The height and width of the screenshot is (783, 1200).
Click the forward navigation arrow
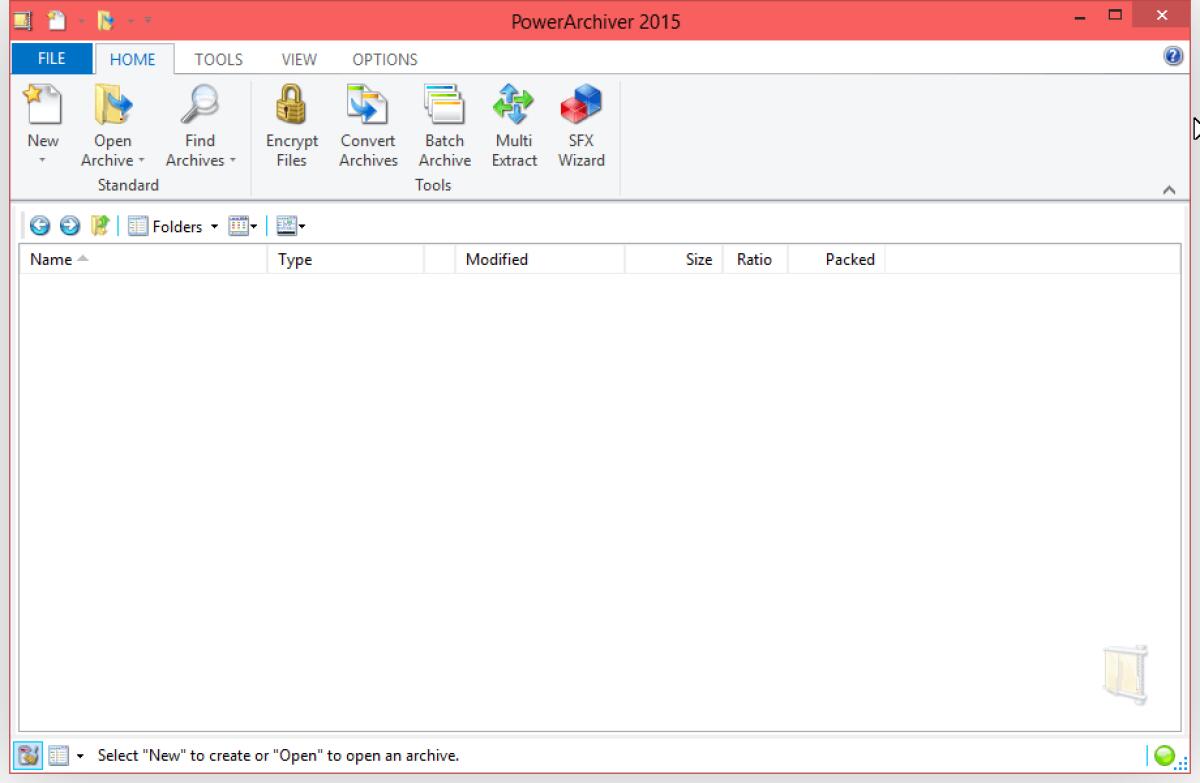point(69,225)
